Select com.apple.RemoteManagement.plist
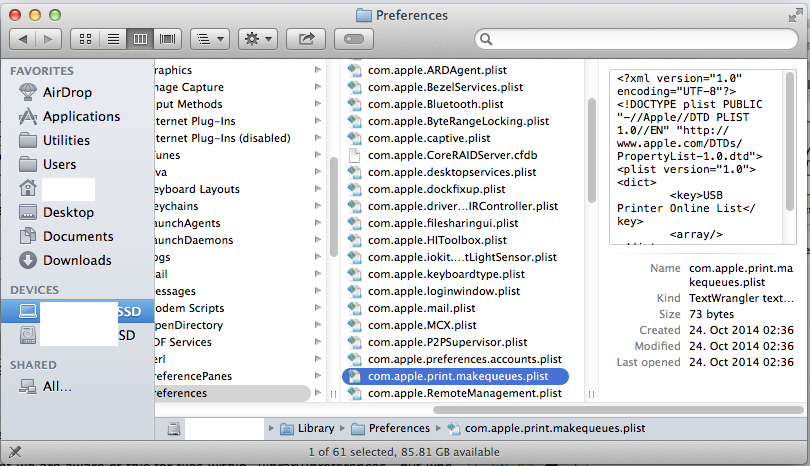 464,393
